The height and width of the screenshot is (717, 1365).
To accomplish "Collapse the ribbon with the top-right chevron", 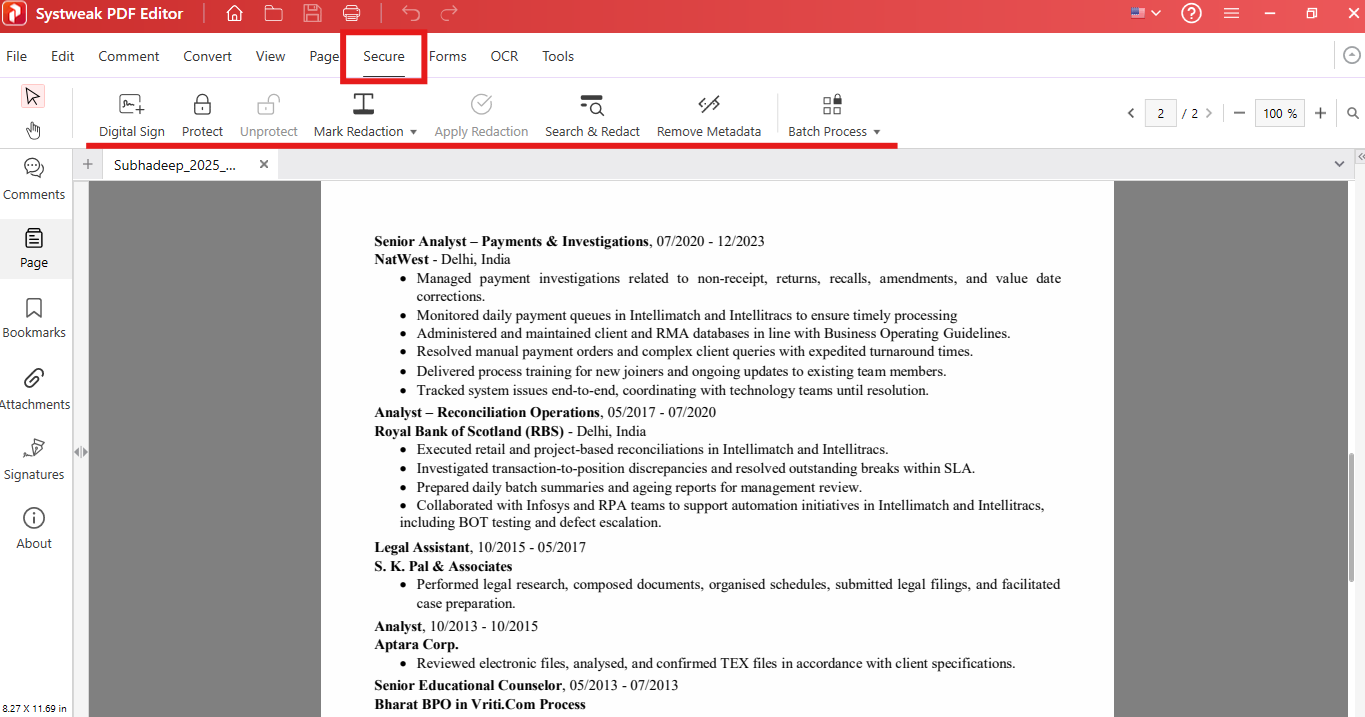I will point(1351,56).
